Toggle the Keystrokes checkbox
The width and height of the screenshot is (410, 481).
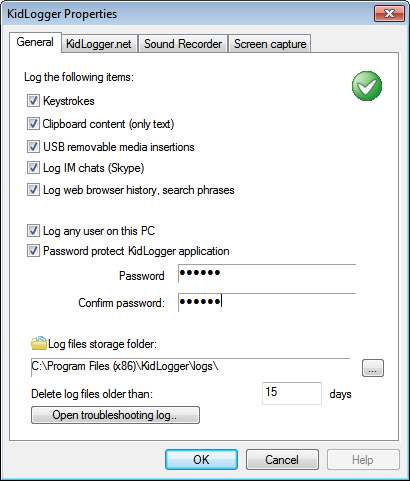(x=33, y=101)
